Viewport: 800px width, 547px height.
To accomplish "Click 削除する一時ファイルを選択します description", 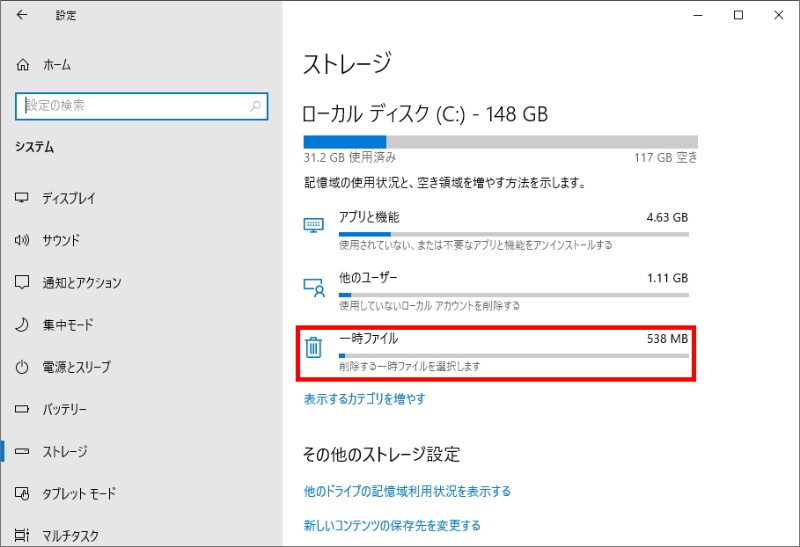I will (410, 366).
